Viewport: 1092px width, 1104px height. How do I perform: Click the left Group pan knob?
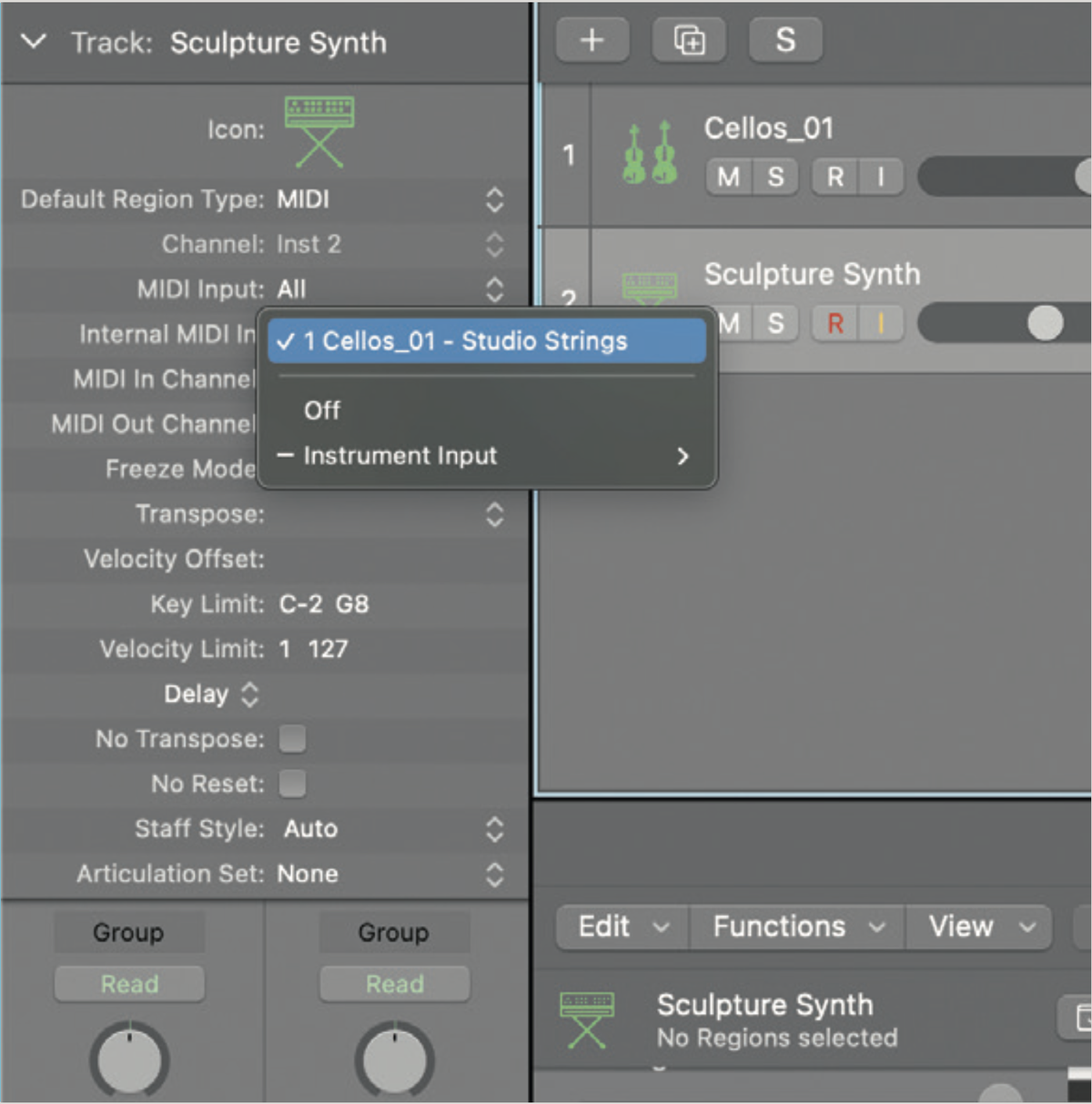128,1060
